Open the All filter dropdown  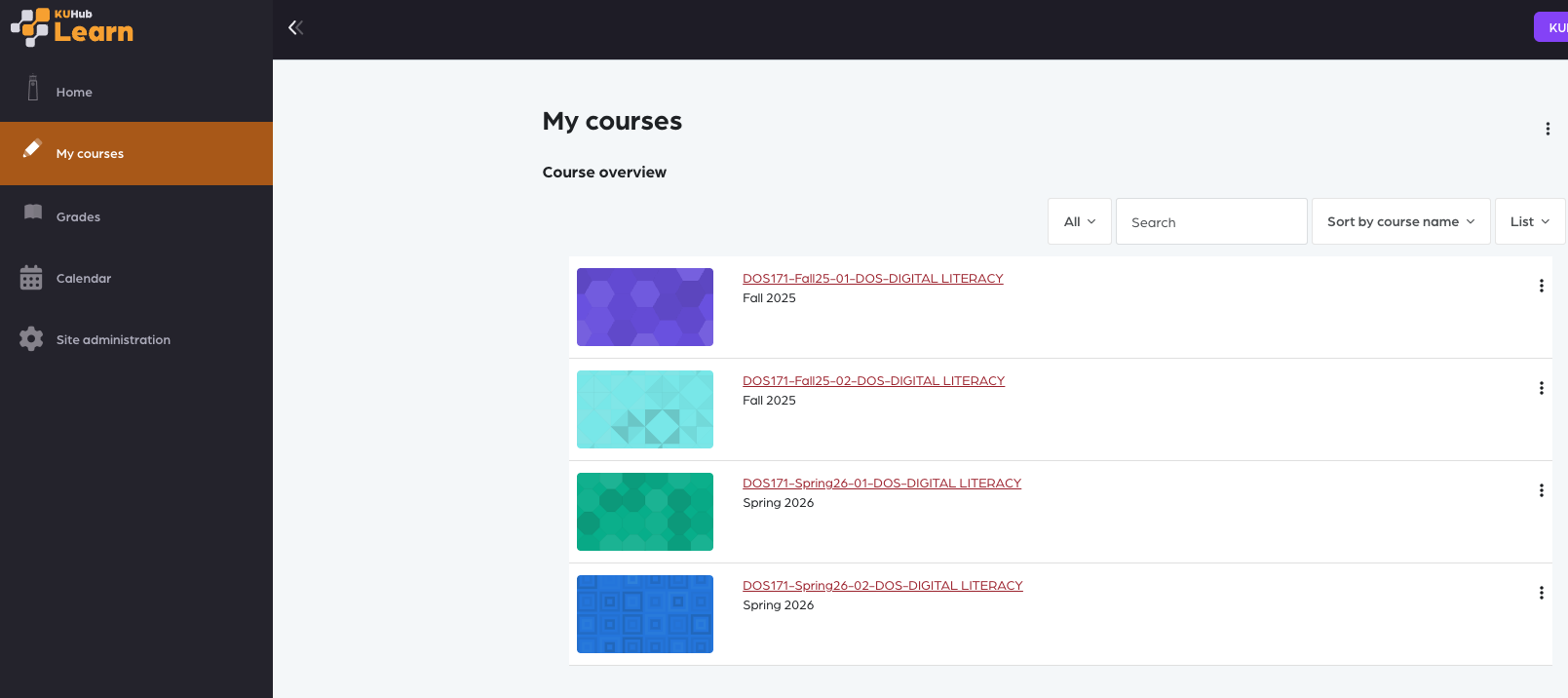[1080, 221]
